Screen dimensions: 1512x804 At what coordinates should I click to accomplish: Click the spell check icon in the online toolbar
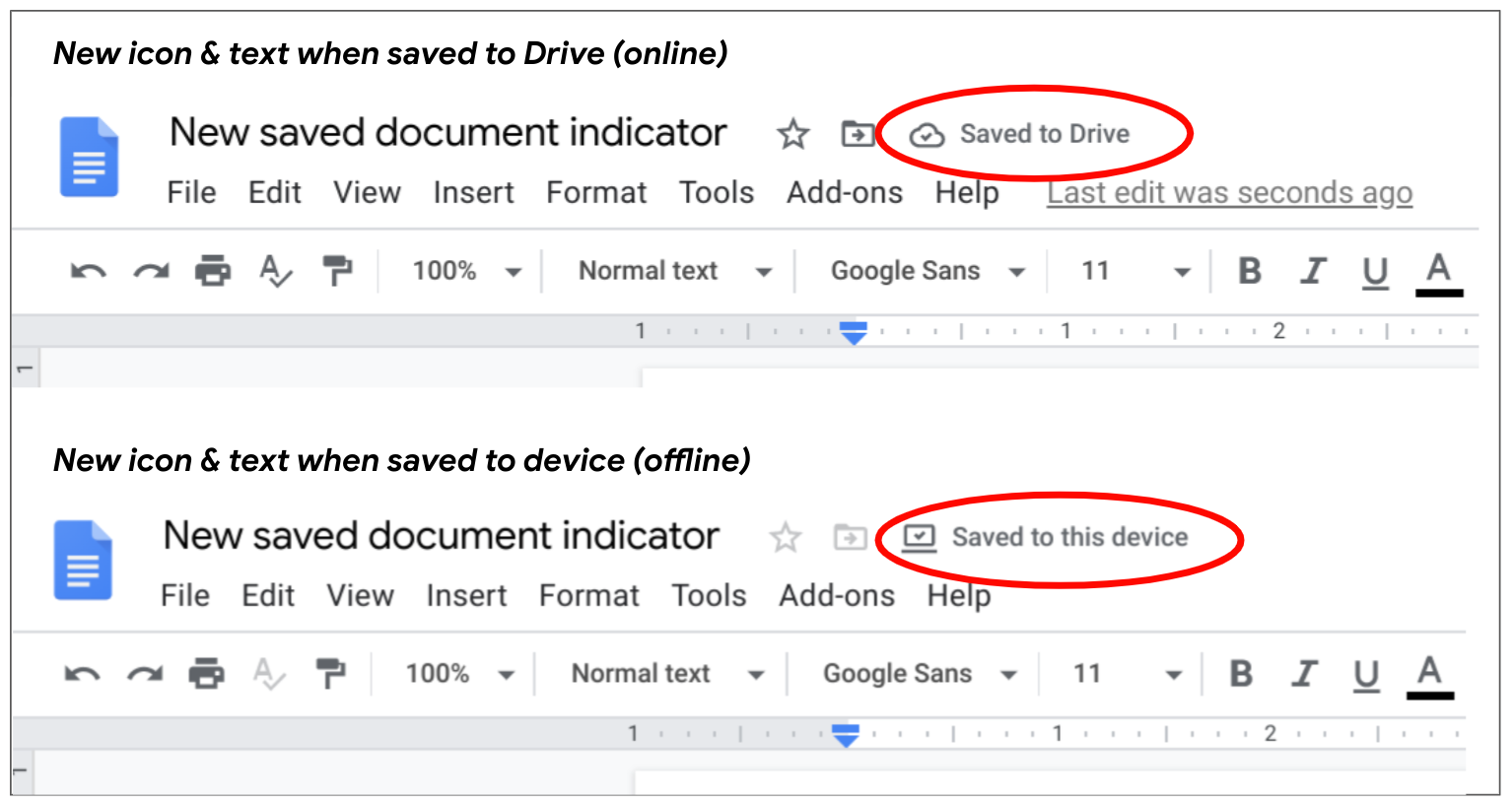pyautogui.click(x=275, y=271)
